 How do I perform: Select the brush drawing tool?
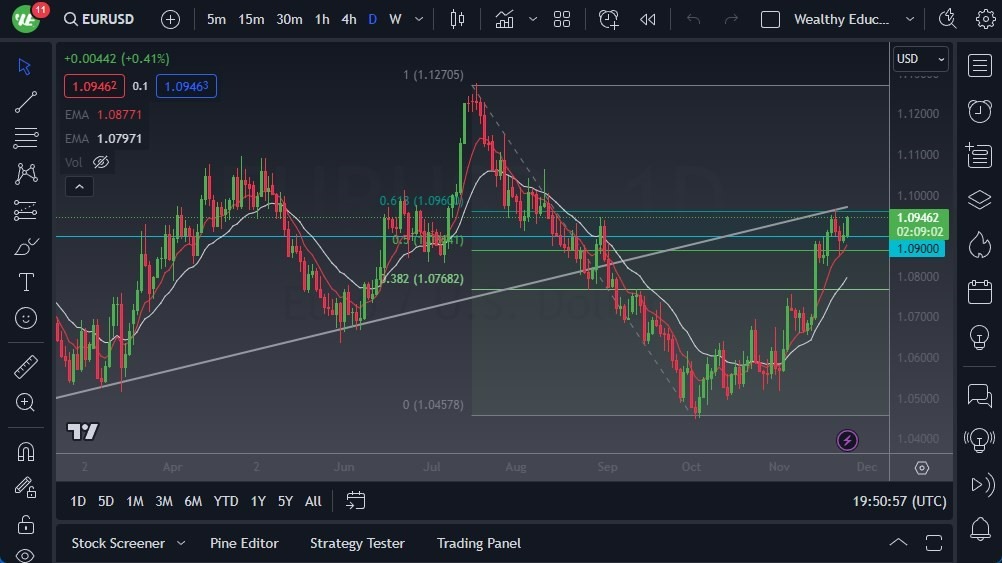click(26, 246)
